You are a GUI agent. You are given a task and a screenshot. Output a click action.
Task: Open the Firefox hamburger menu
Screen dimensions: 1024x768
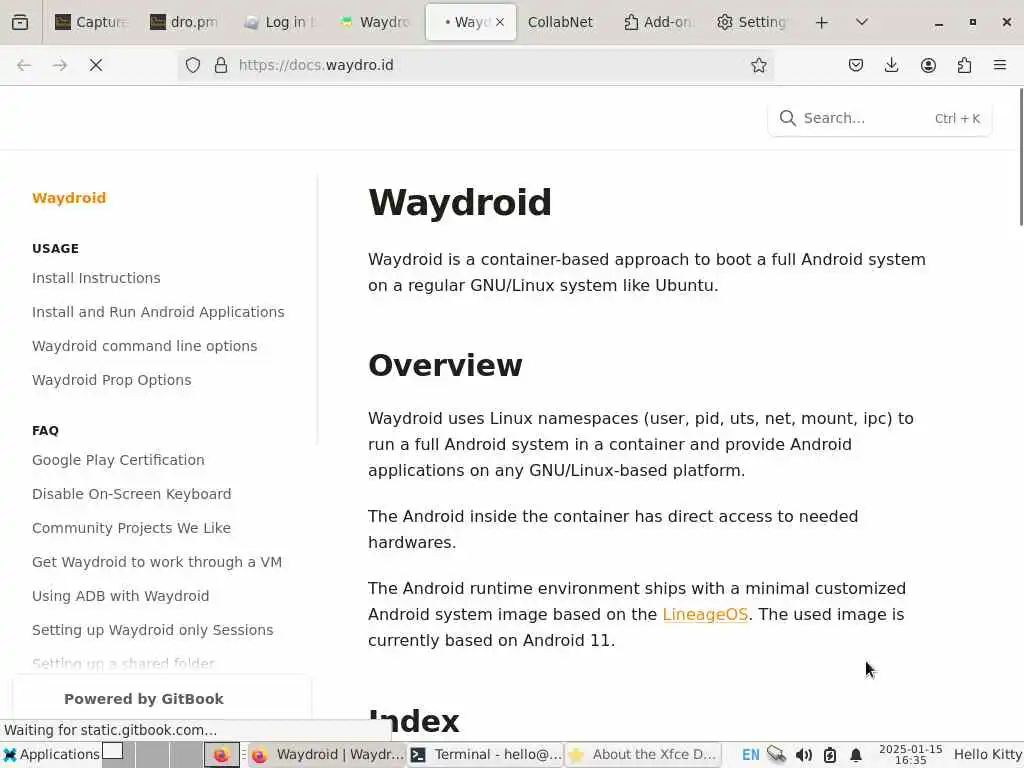(1000, 65)
